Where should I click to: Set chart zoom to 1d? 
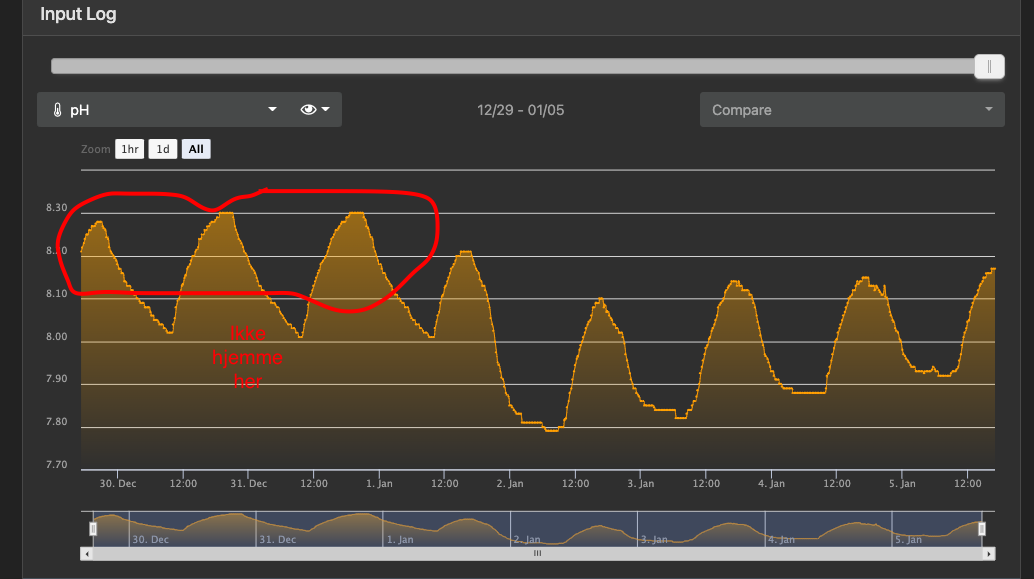(x=163, y=150)
